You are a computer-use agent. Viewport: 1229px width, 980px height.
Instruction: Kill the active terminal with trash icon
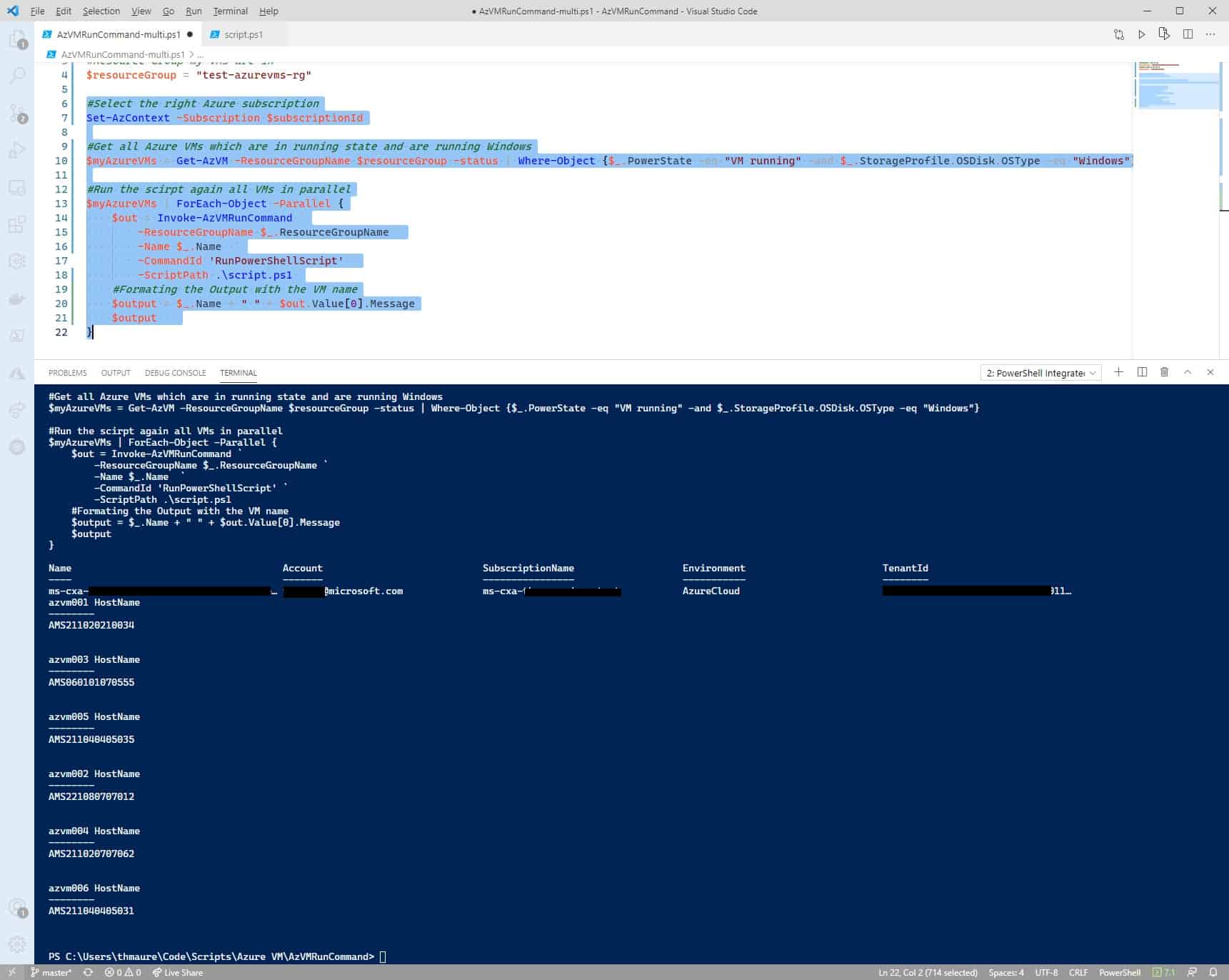(1164, 372)
